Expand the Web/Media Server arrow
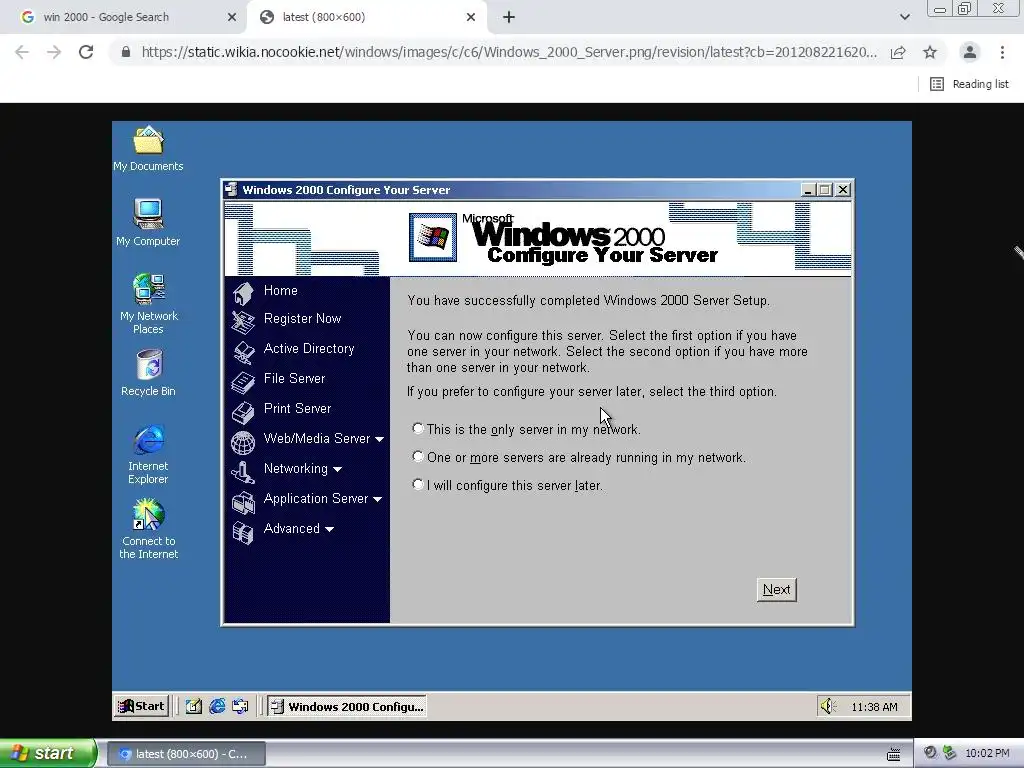The height and width of the screenshot is (768, 1024). coord(379,440)
